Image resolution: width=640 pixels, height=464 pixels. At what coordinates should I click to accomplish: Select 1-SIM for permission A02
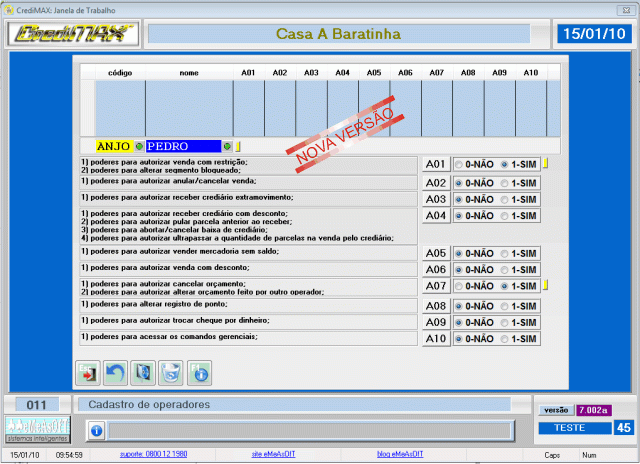[505, 183]
